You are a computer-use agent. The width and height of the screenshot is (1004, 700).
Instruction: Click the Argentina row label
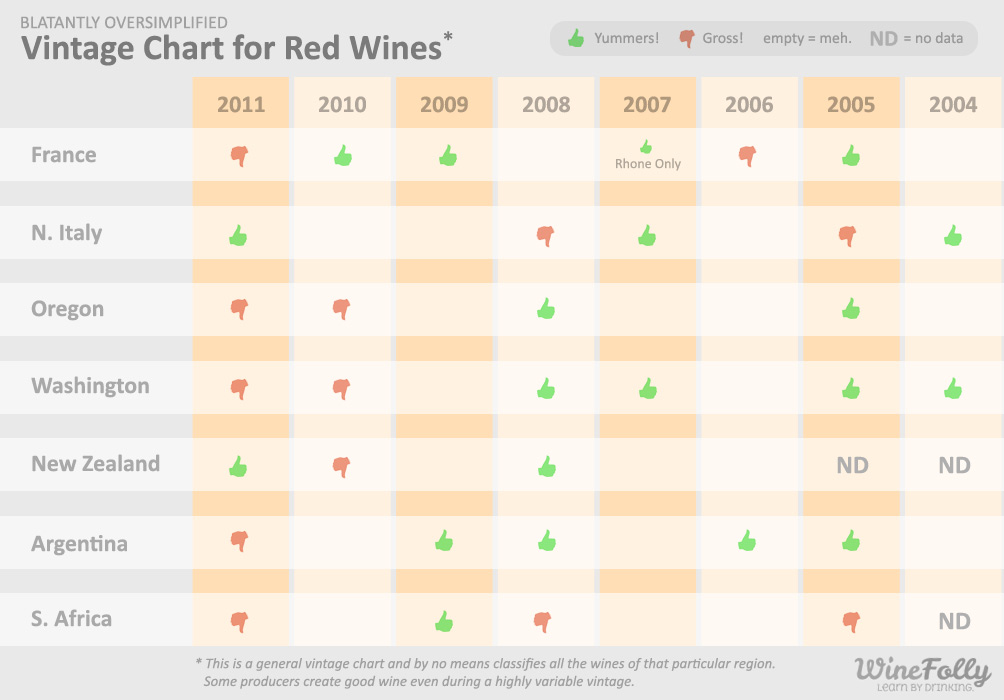pyautogui.click(x=79, y=544)
